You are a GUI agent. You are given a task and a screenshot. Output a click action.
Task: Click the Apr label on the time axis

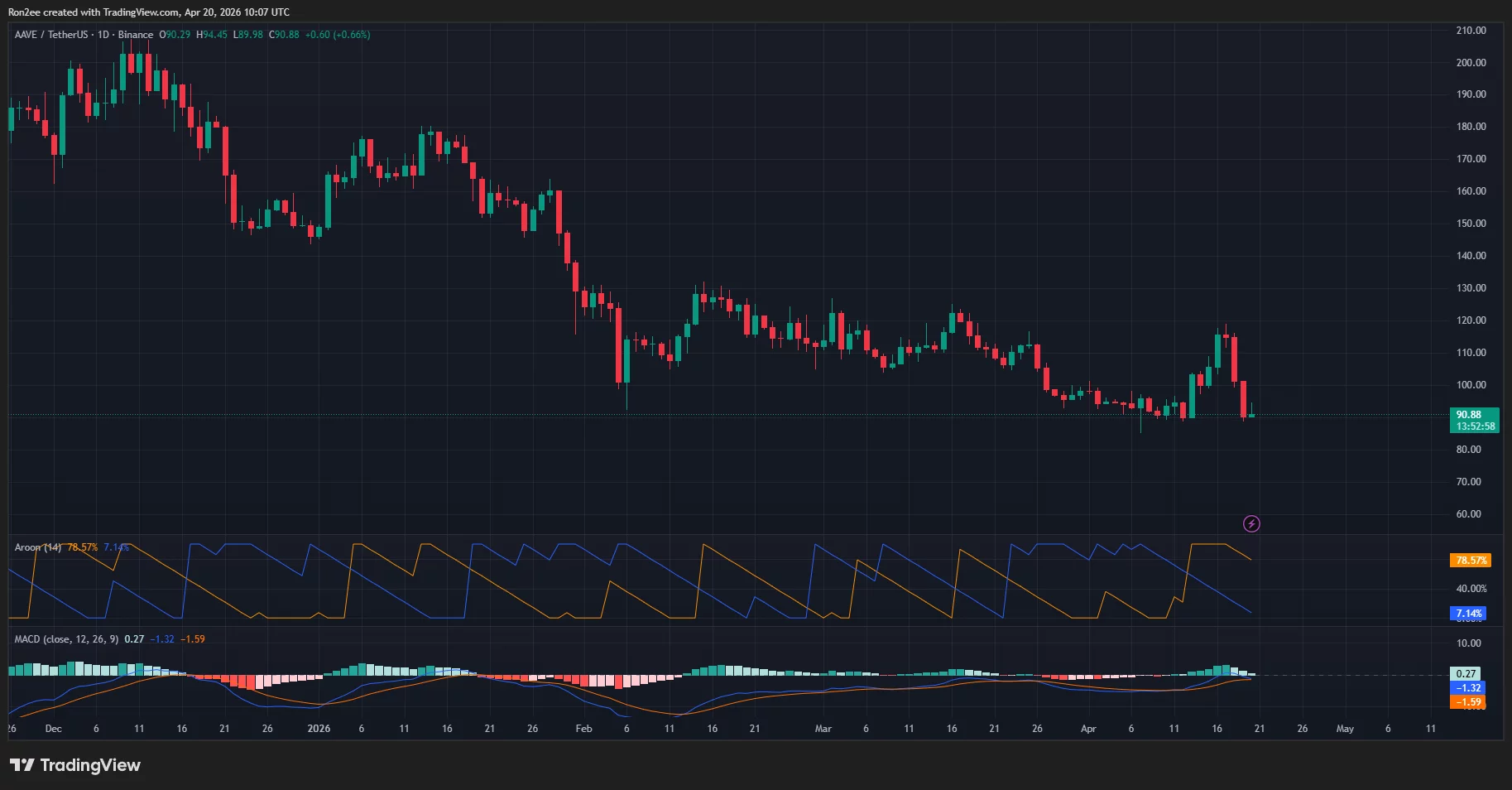point(1088,729)
